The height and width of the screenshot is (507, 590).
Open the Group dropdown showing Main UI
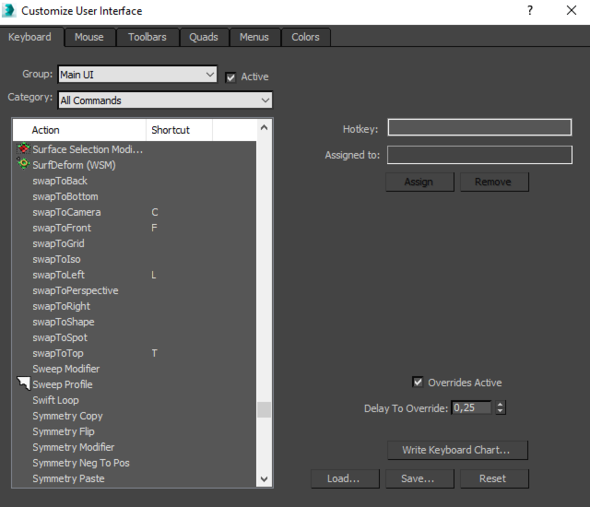click(137, 75)
